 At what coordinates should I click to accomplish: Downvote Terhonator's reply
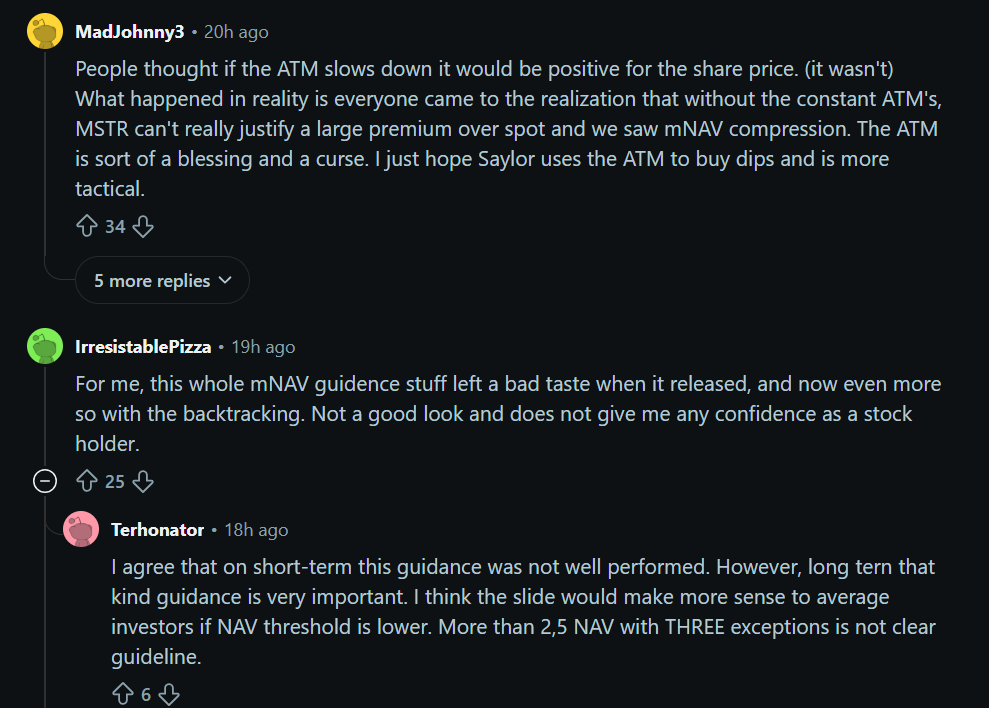[169, 694]
